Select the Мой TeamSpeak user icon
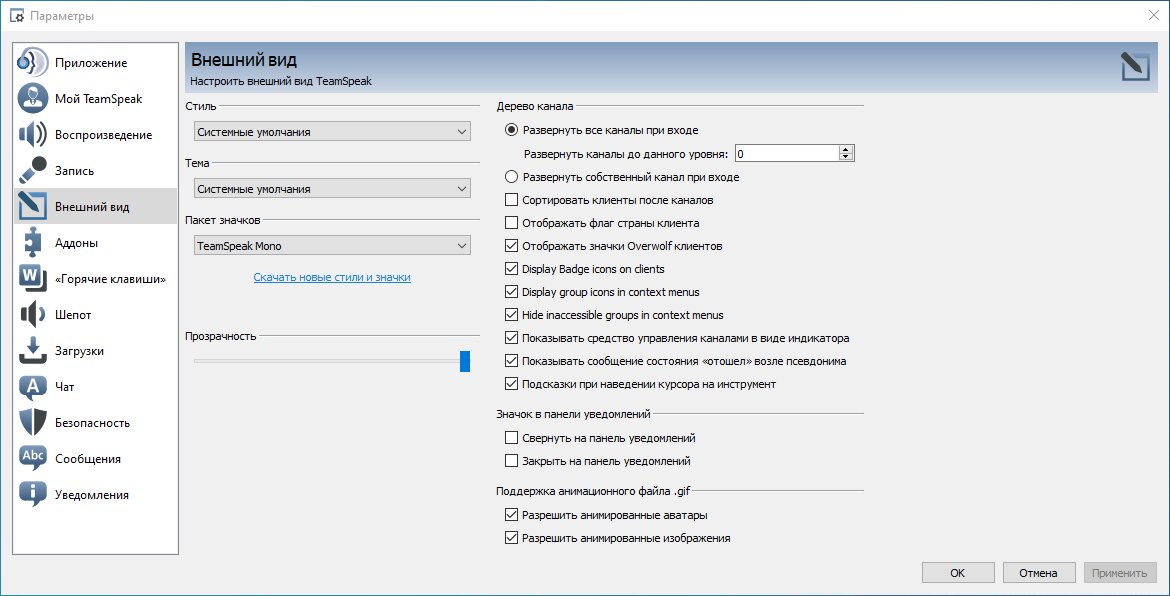Viewport: 1170px width, 596px height. [x=33, y=98]
